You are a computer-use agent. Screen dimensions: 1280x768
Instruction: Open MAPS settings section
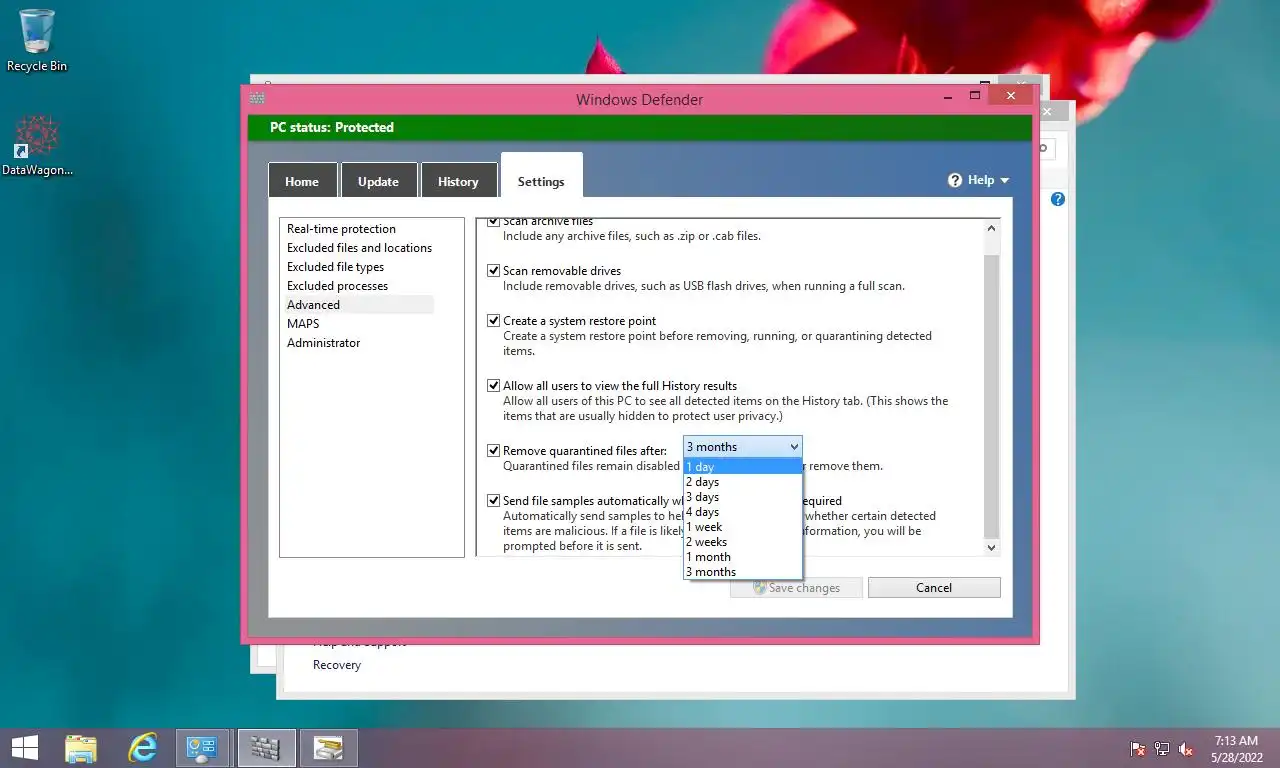coord(303,324)
